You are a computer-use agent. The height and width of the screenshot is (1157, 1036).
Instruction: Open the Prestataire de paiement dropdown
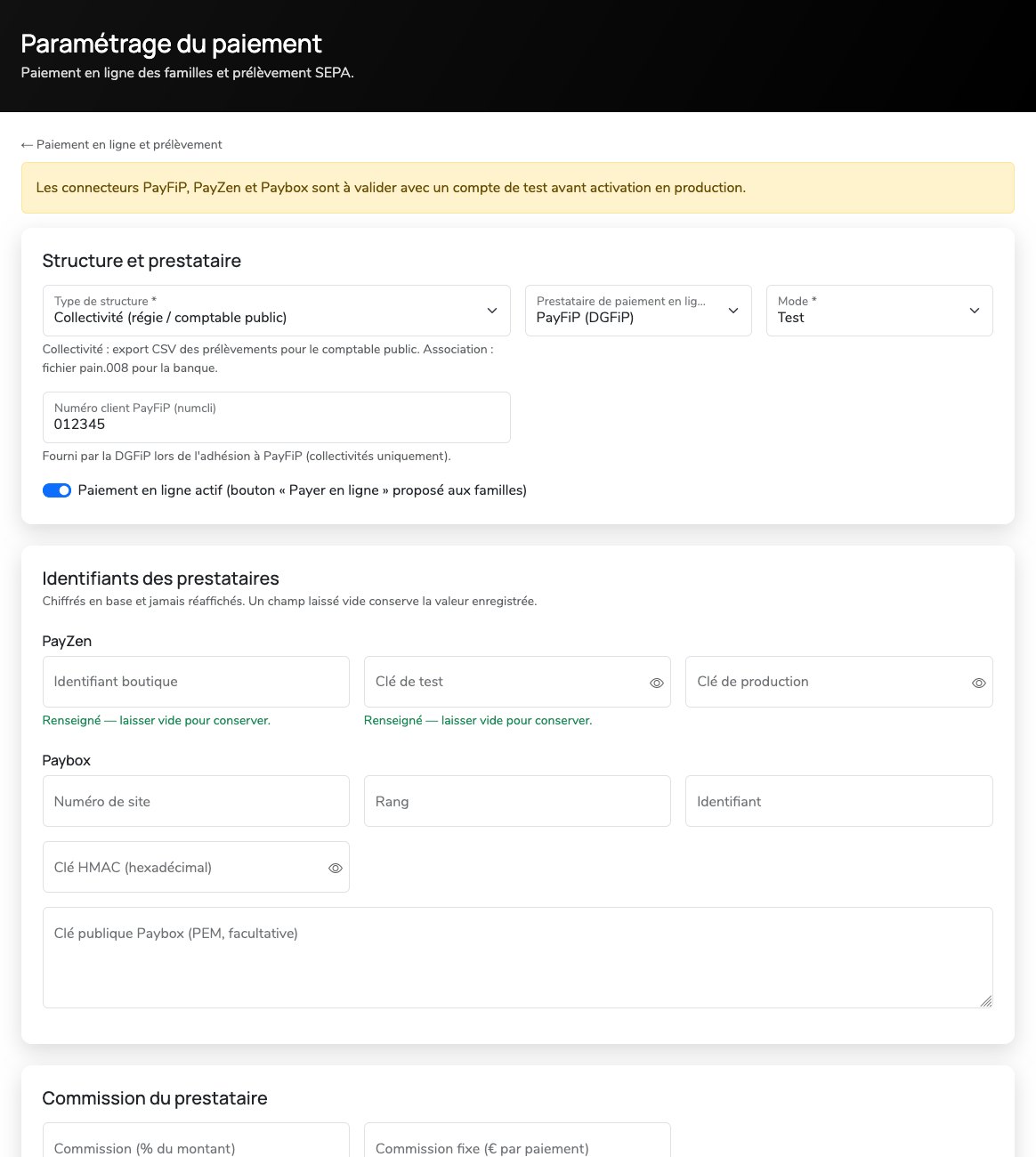(638, 311)
